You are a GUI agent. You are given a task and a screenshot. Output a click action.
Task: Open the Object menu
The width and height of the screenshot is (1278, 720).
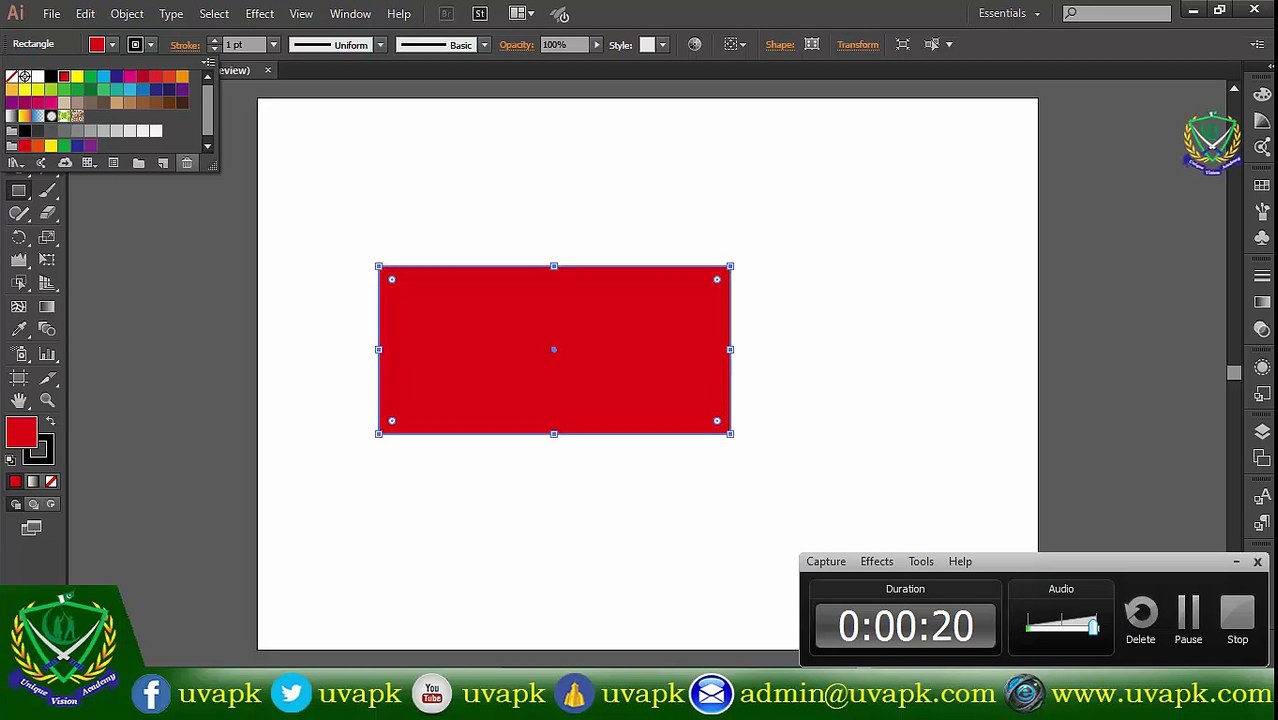pos(127,14)
